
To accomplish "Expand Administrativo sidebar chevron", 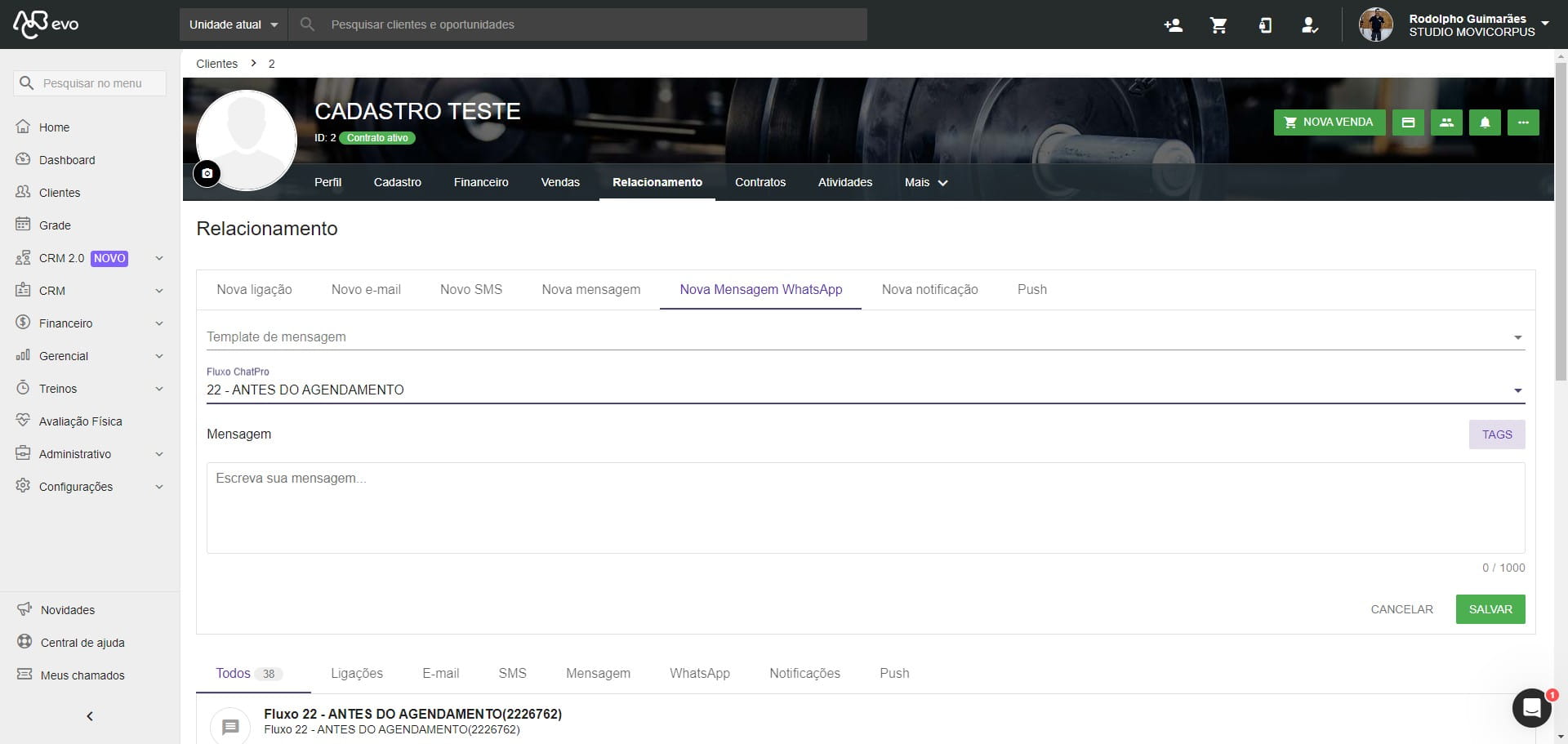I will (159, 454).
